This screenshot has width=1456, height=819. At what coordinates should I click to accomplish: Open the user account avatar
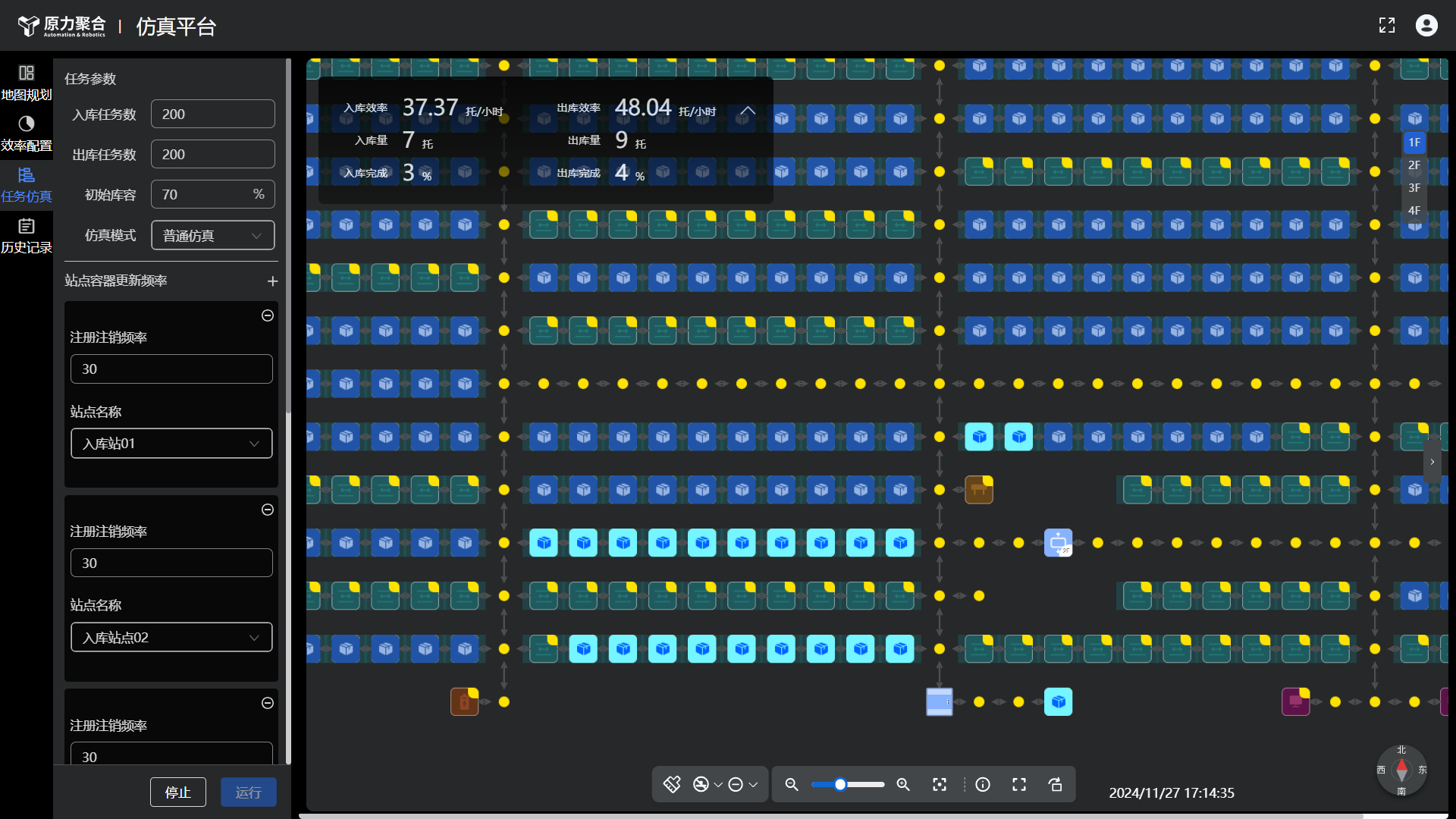1426,26
